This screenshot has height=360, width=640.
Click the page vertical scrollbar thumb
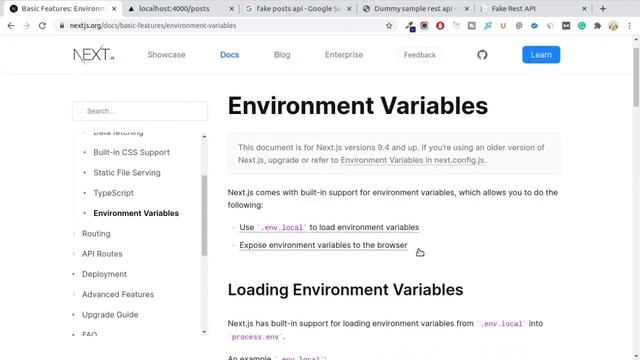[636, 78]
